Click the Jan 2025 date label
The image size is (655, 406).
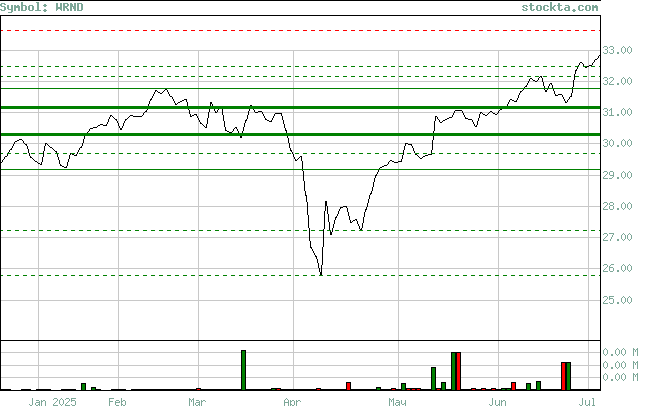tap(53, 401)
